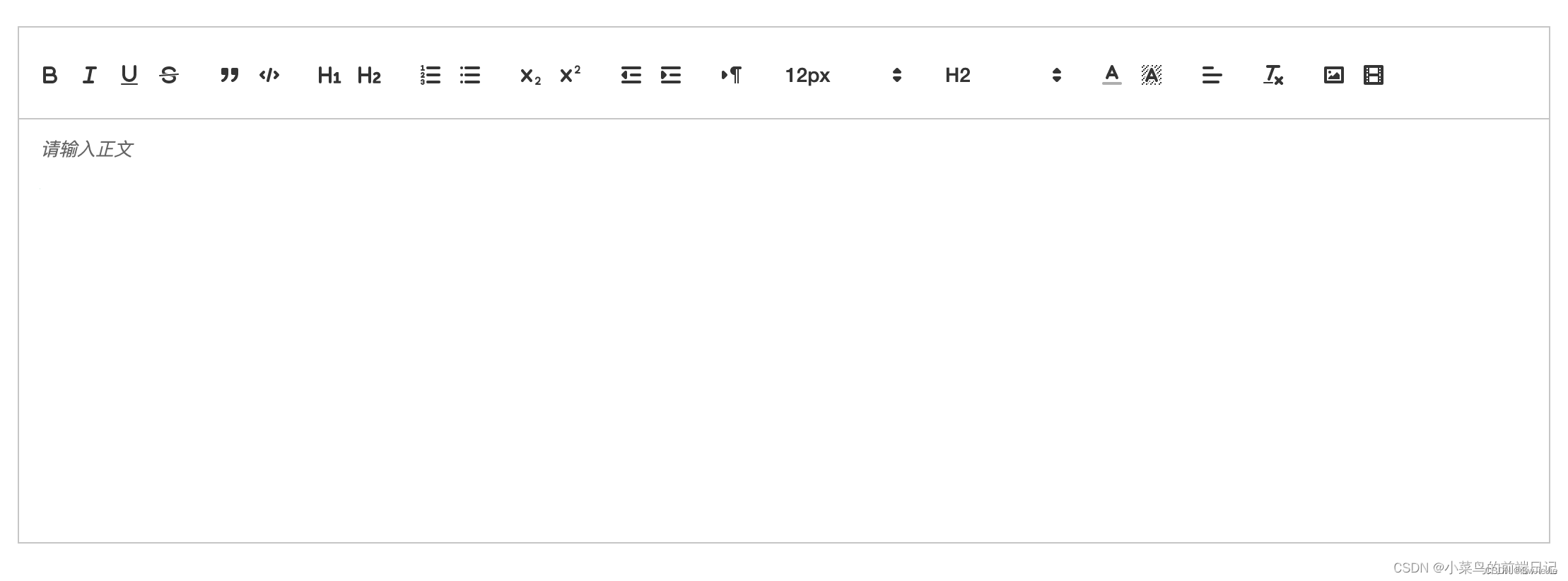Open the text alignment dropdown

pos(1212,75)
